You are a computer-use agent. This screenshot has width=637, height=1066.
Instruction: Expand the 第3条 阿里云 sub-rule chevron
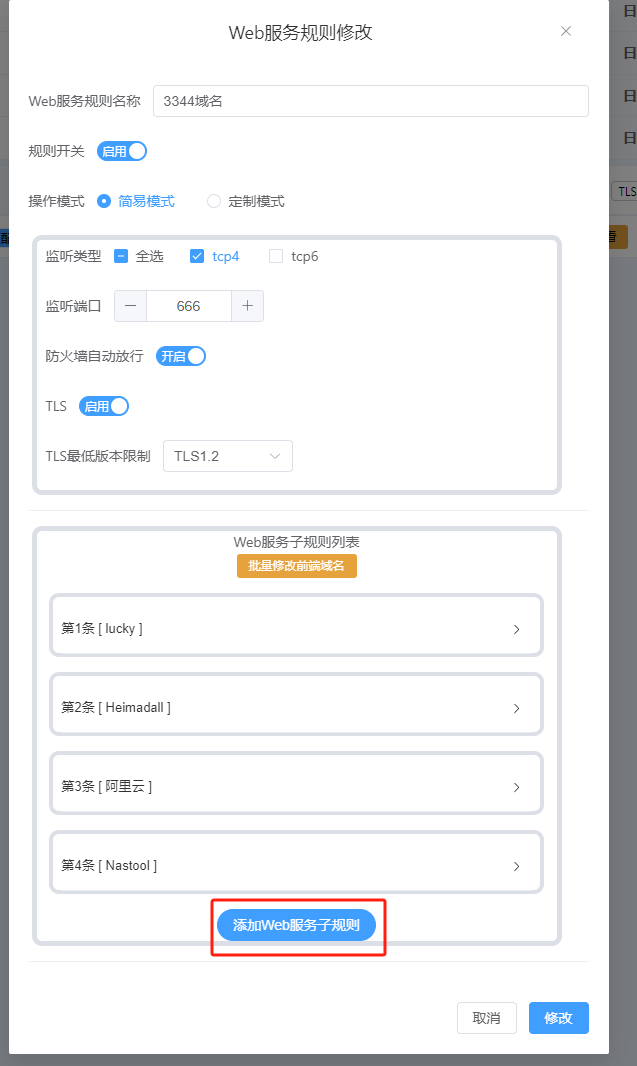click(x=516, y=787)
